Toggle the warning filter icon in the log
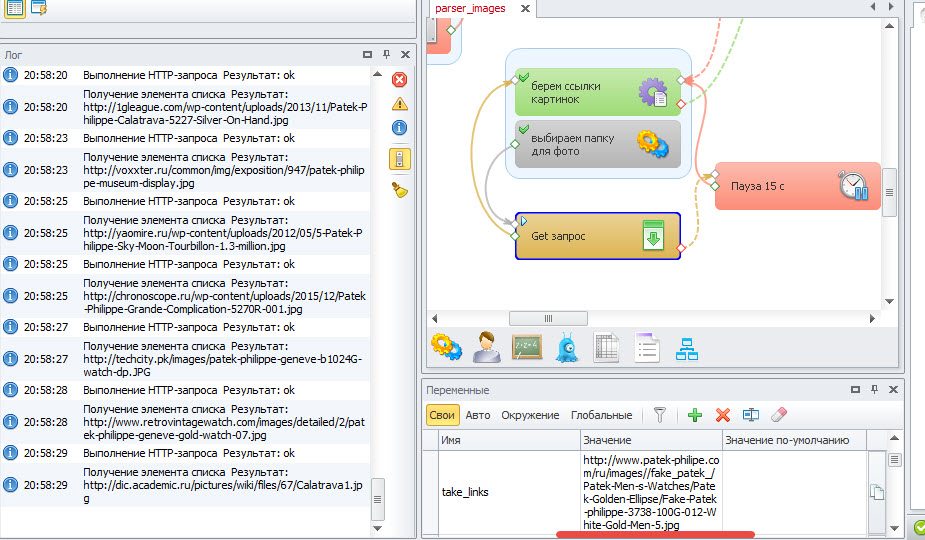 click(x=399, y=104)
